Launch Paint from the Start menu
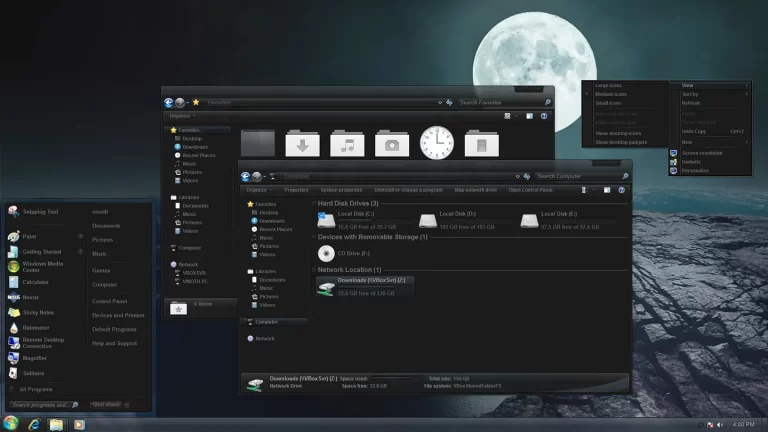 coord(28,236)
